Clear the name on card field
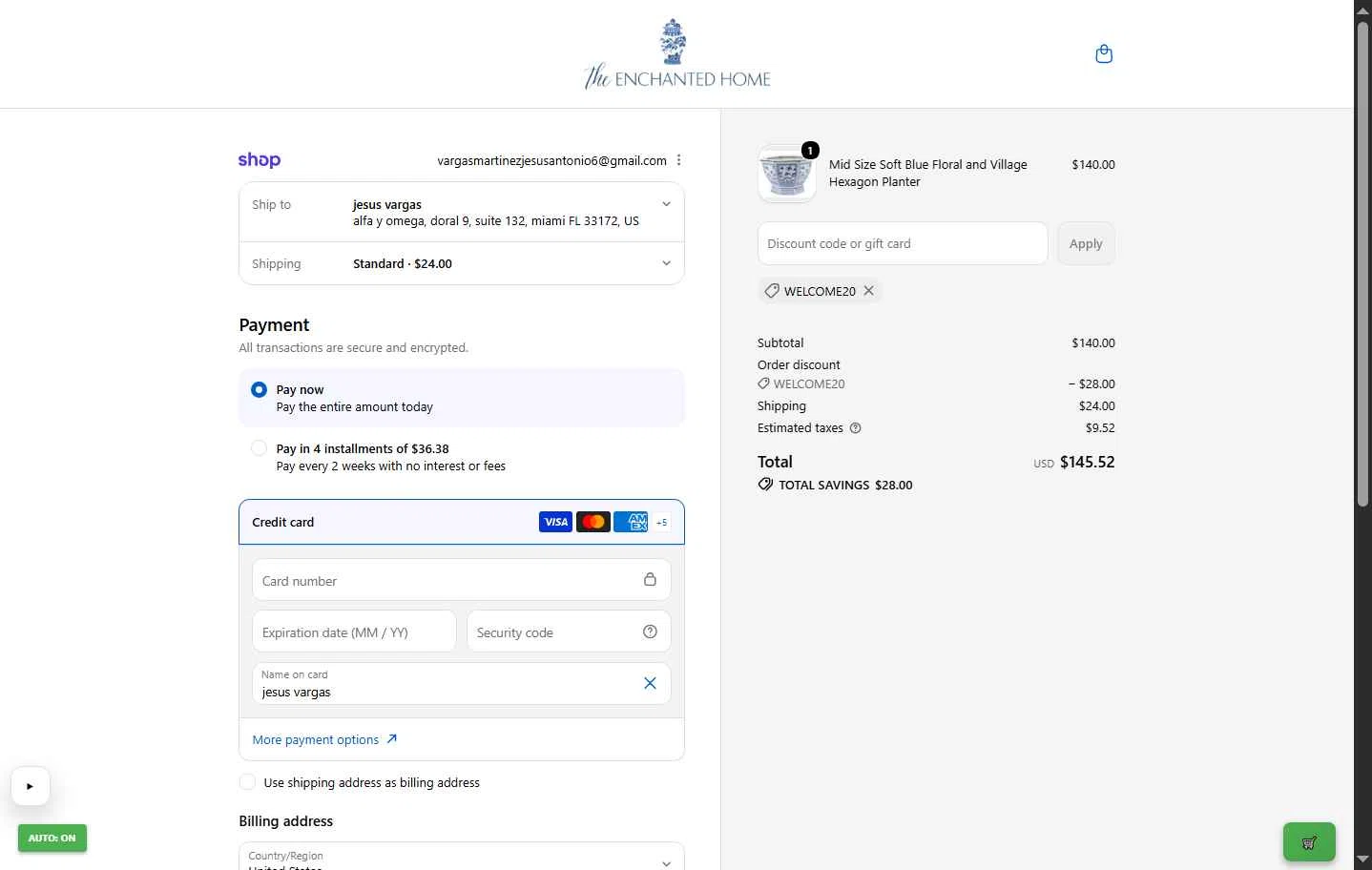This screenshot has height=870, width=1372. pos(650,683)
